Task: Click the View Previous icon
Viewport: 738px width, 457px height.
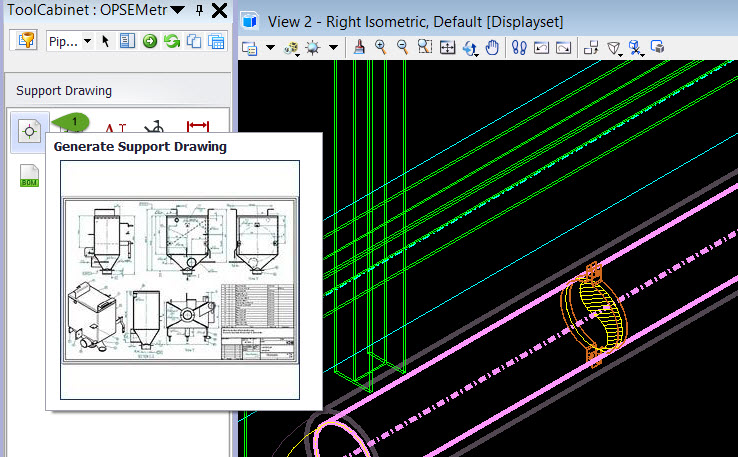Action: 541,47
